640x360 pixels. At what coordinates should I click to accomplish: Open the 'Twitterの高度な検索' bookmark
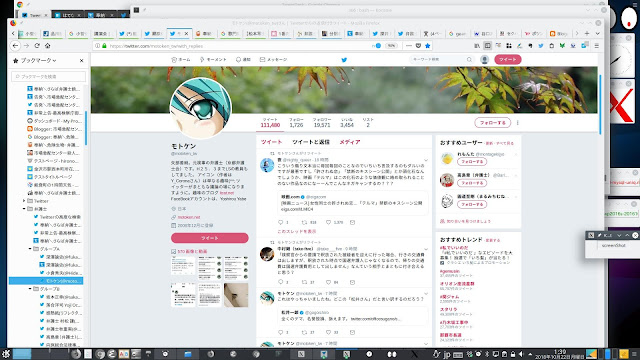pos(58,217)
